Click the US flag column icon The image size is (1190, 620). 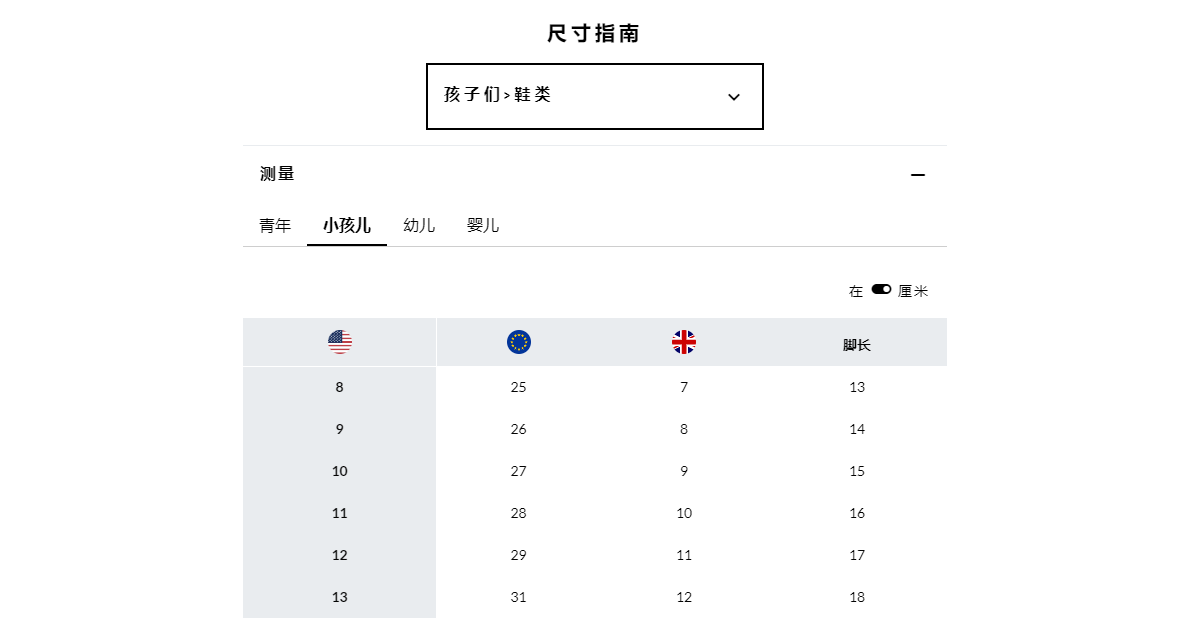(x=340, y=342)
